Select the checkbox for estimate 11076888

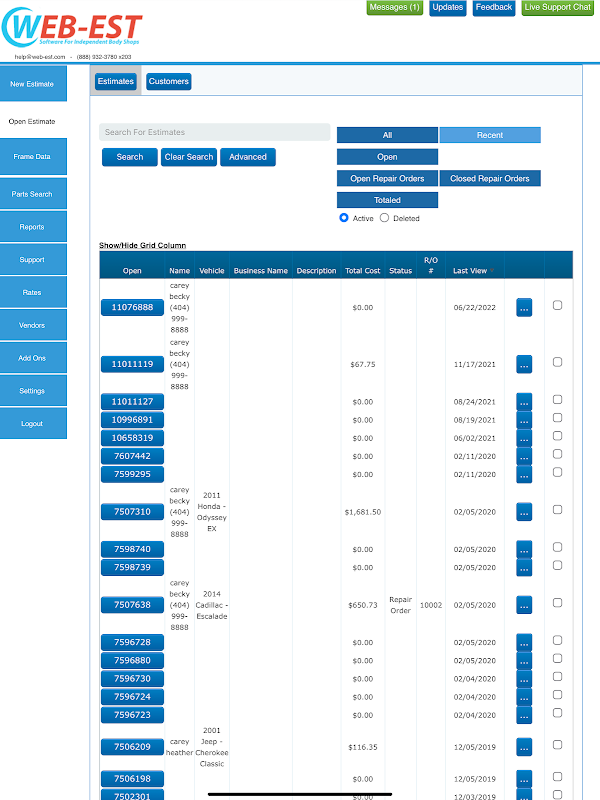pyautogui.click(x=558, y=305)
